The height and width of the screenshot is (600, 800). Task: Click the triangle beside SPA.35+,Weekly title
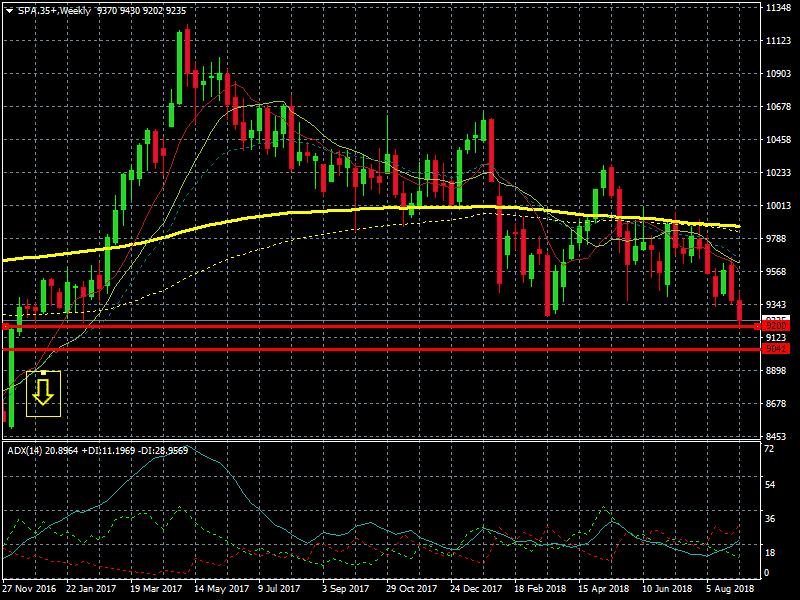click(8, 9)
